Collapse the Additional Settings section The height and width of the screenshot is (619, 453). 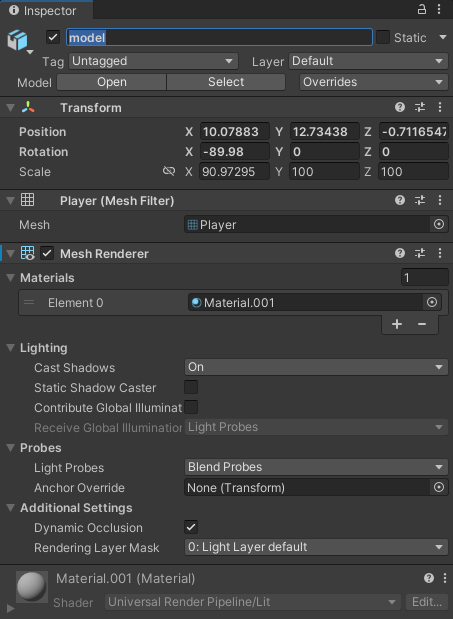point(11,508)
